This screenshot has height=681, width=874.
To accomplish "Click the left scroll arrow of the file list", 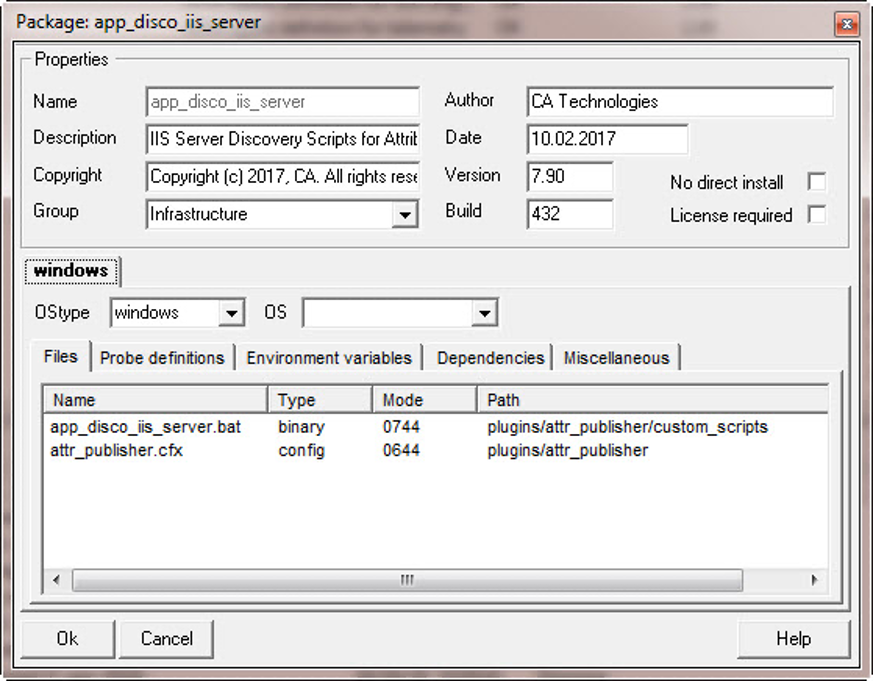I will pyautogui.click(x=57, y=580).
